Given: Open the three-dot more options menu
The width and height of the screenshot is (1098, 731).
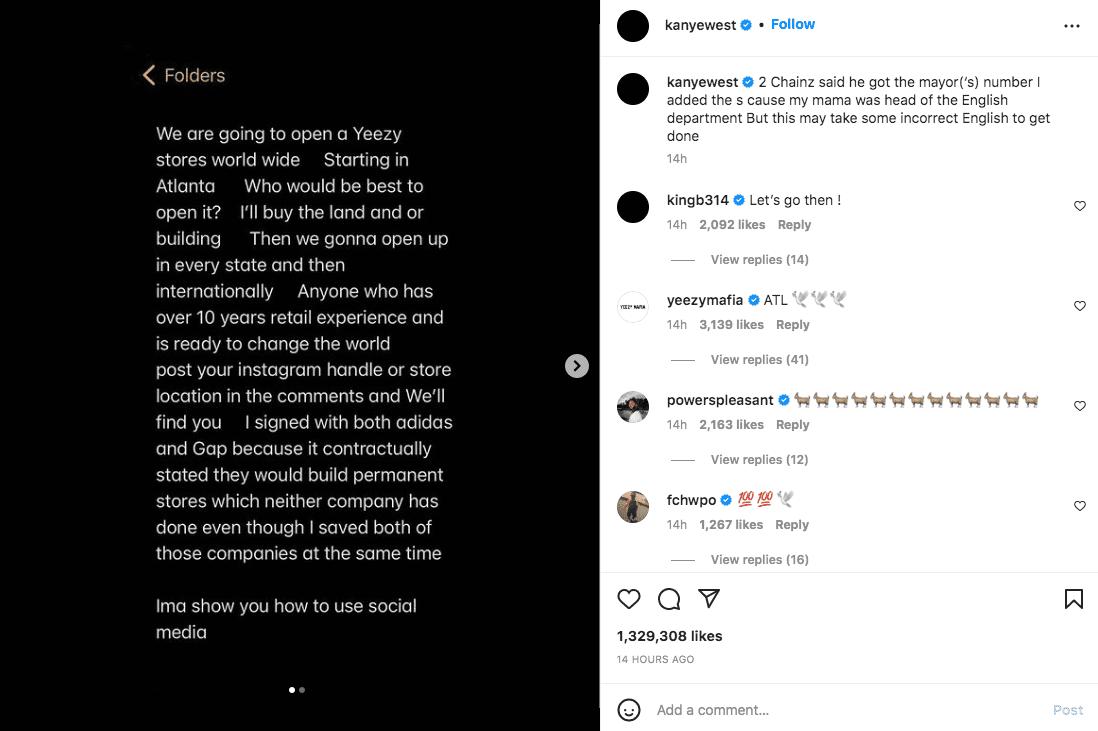Looking at the screenshot, I should pyautogui.click(x=1071, y=26).
